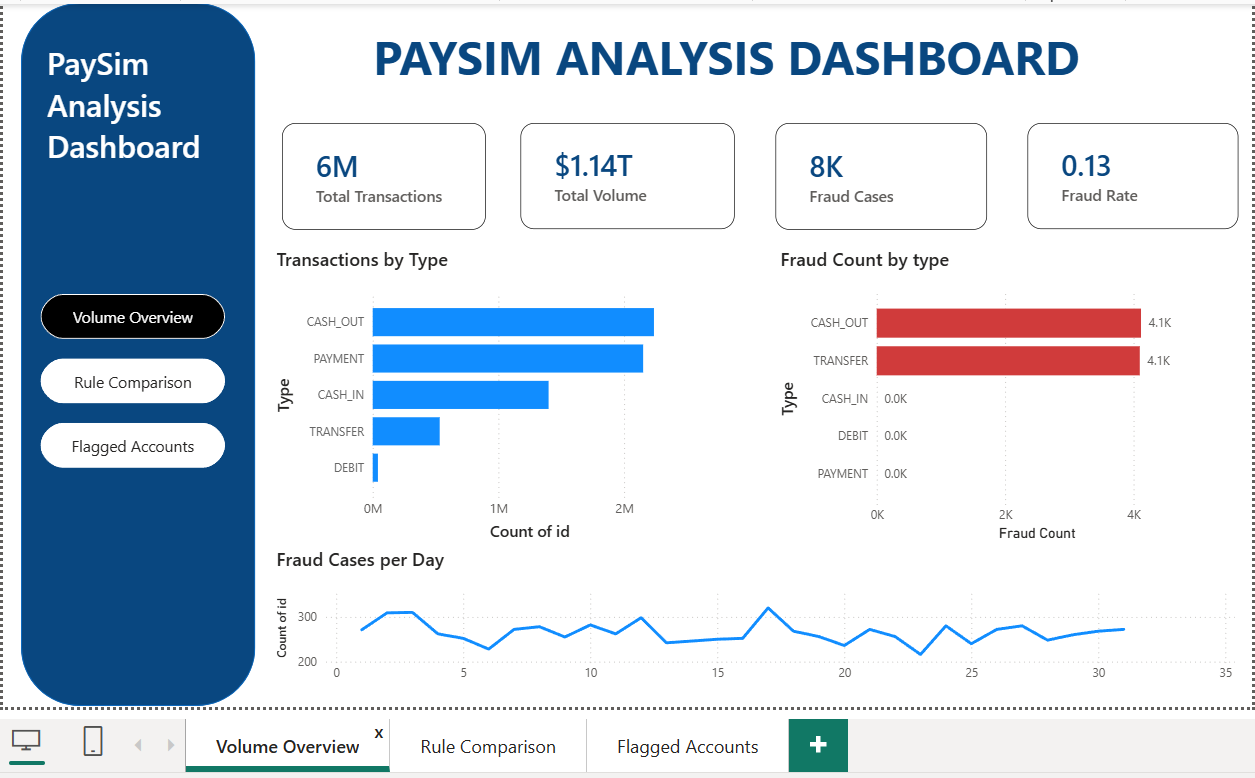
Task: Click the Count of id axis label under Transactions by Type
Action: [530, 531]
